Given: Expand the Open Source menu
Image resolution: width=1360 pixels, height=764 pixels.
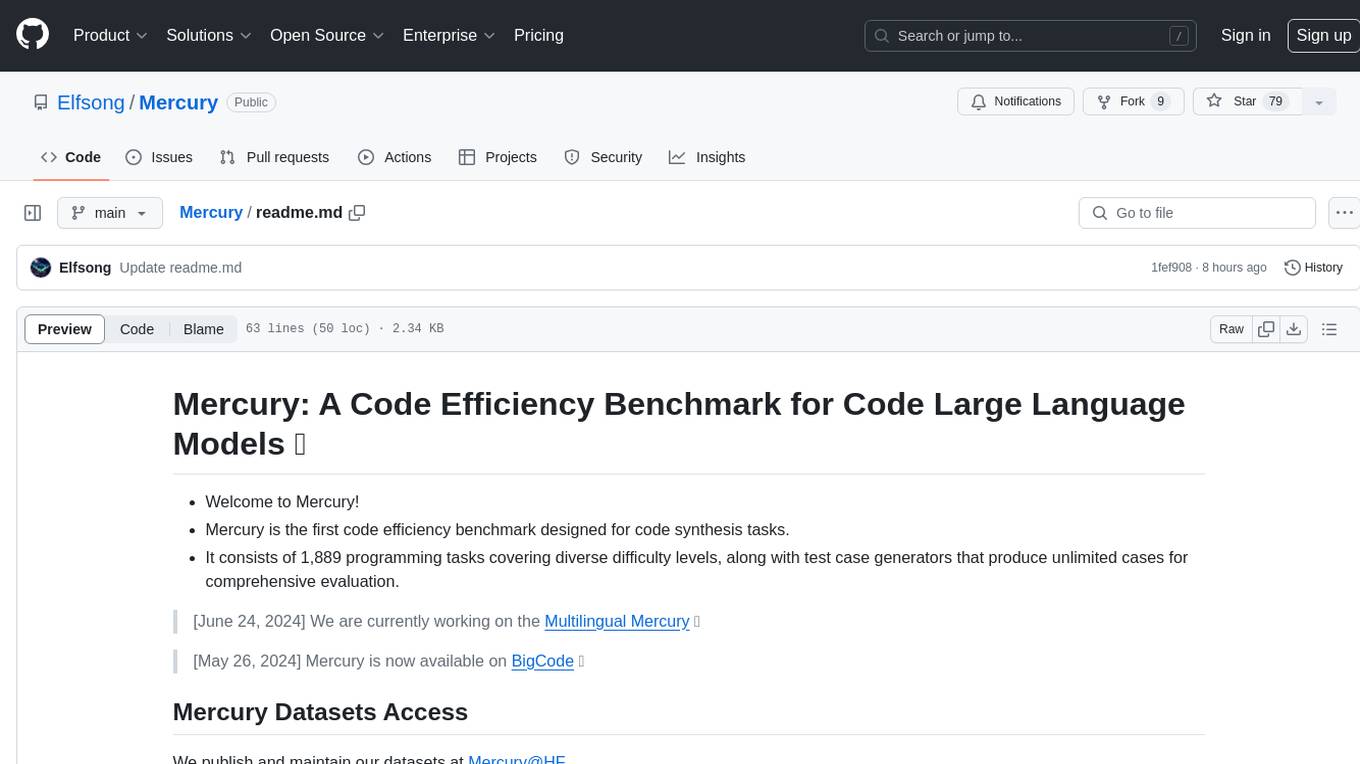Looking at the screenshot, I should [327, 35].
